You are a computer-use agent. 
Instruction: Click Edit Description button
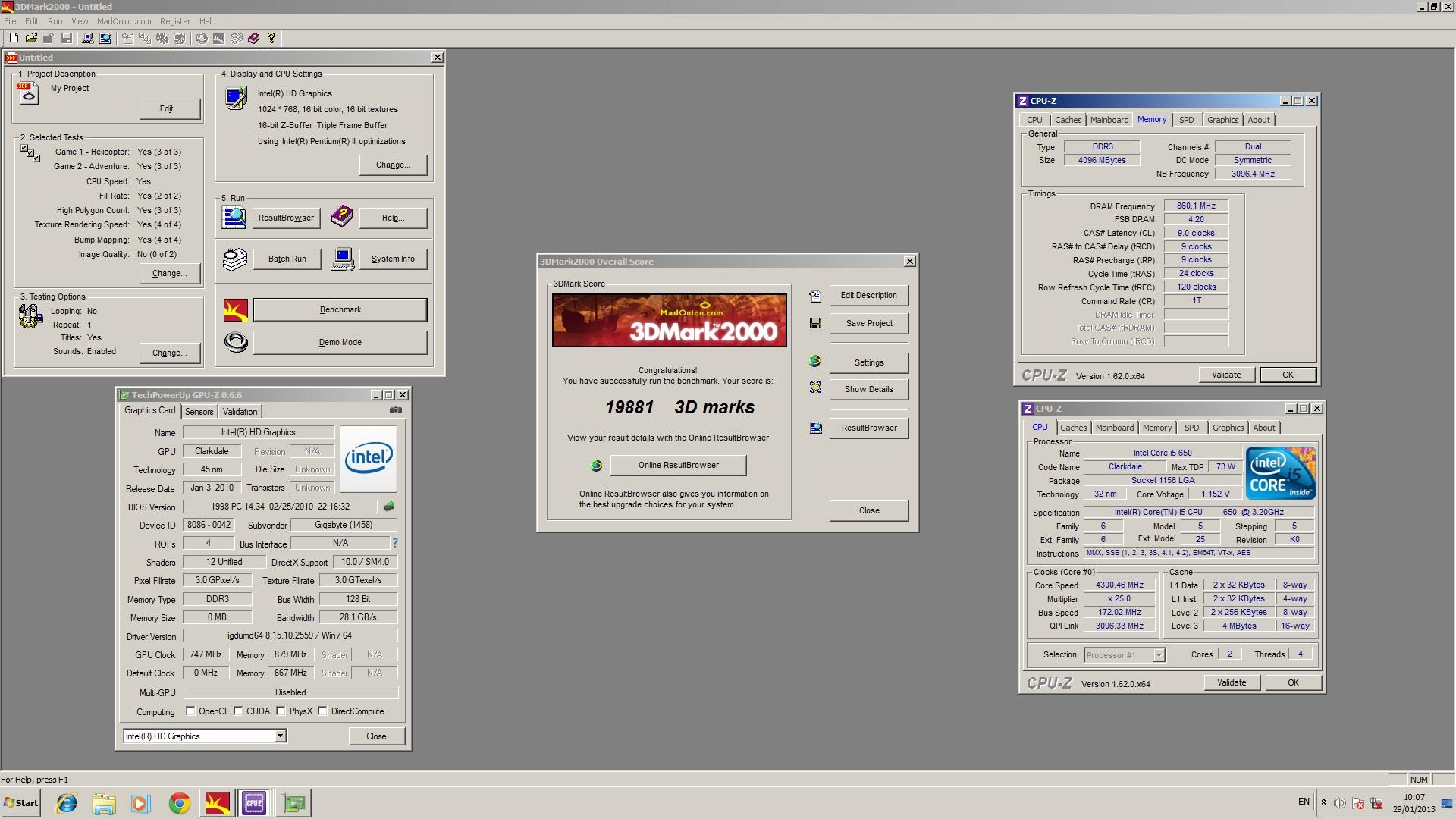(868, 296)
